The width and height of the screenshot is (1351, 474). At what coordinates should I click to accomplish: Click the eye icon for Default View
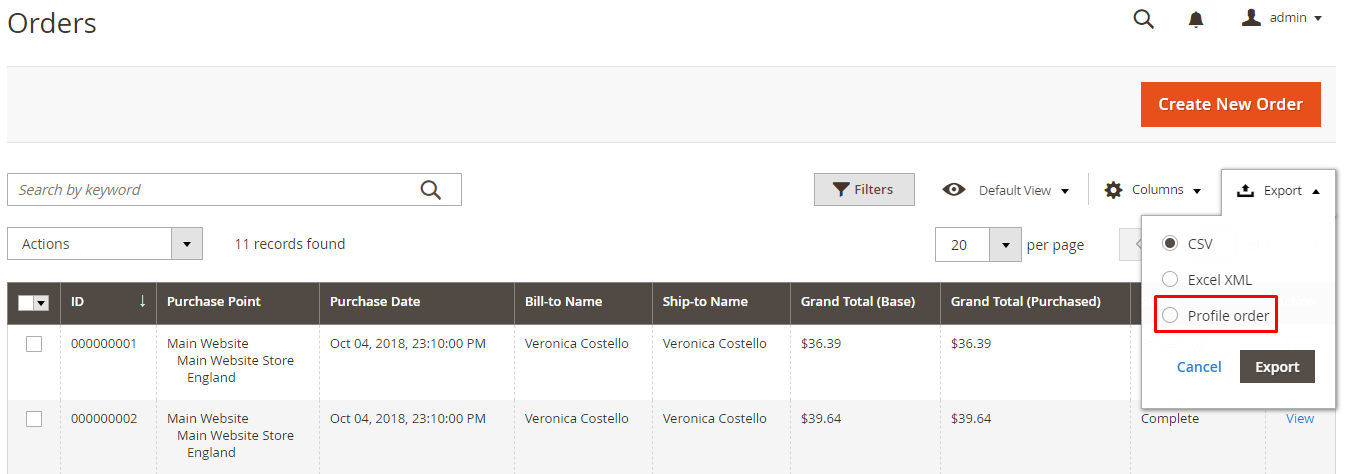point(954,190)
